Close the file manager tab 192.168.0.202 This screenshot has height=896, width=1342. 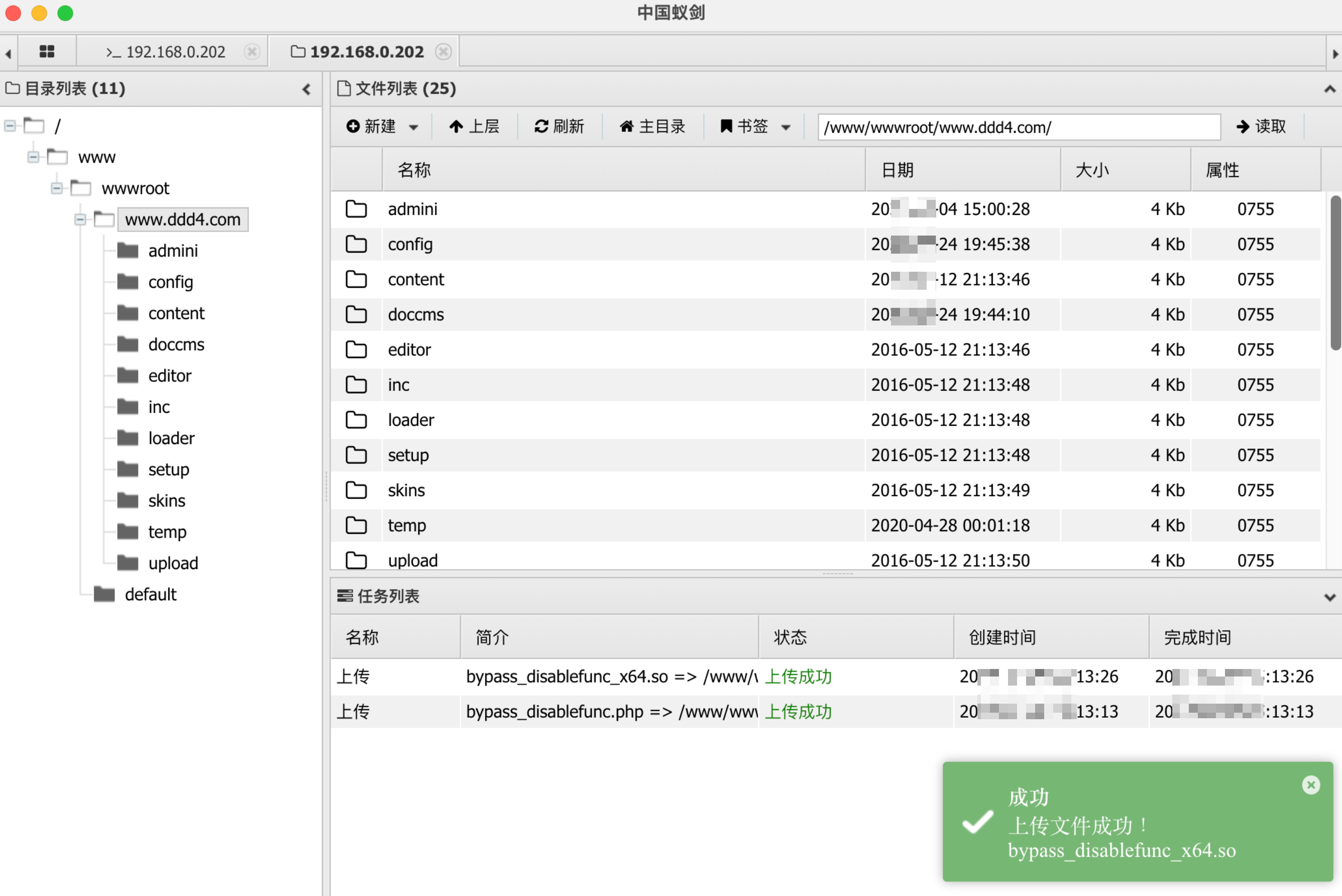click(x=443, y=52)
